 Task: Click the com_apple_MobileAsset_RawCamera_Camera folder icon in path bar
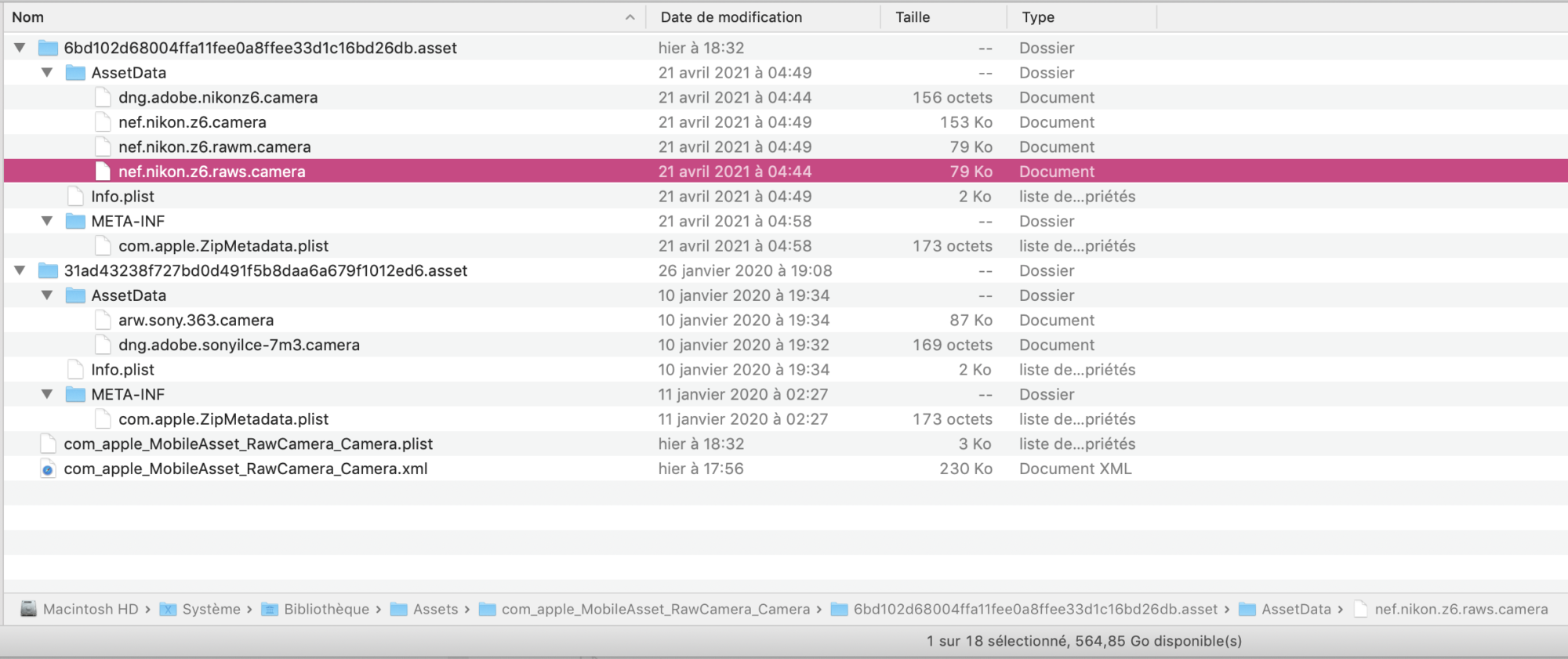pos(488,609)
